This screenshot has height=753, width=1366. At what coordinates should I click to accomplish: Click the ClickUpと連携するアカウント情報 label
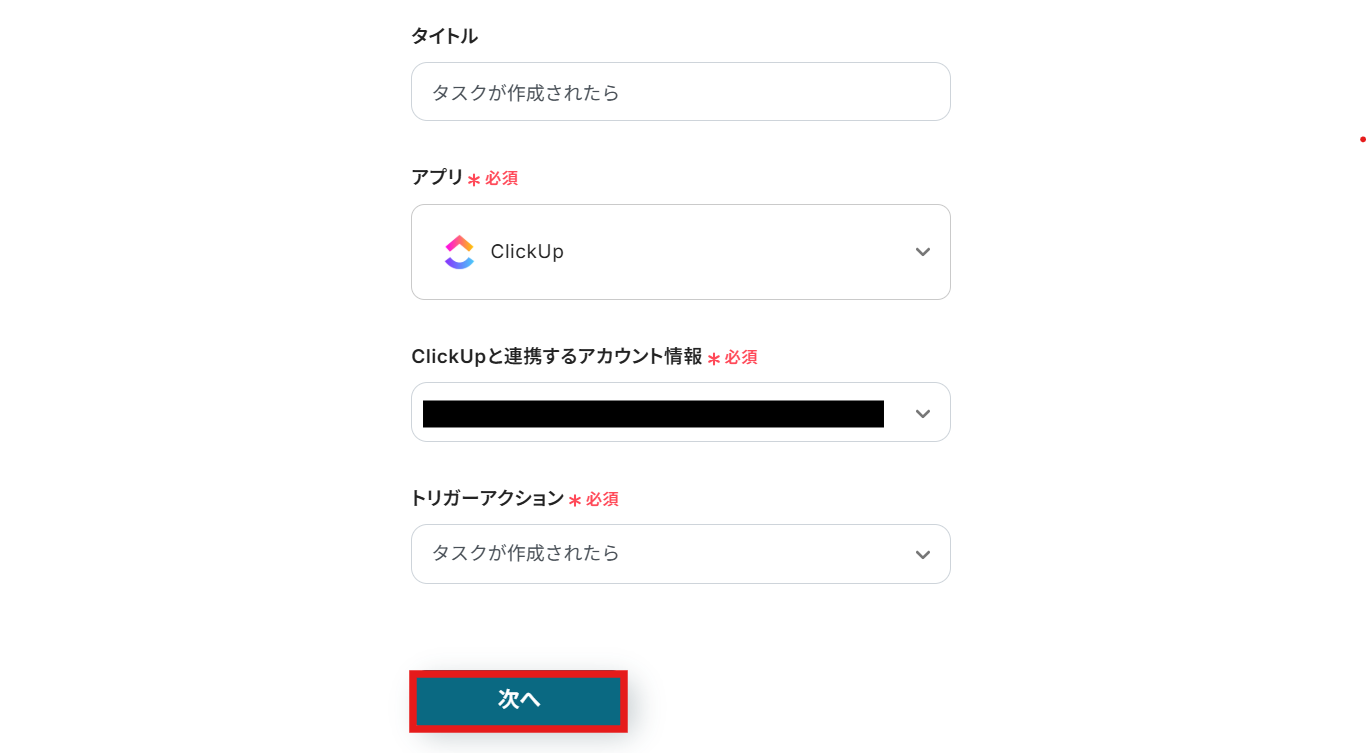pyautogui.click(x=556, y=357)
